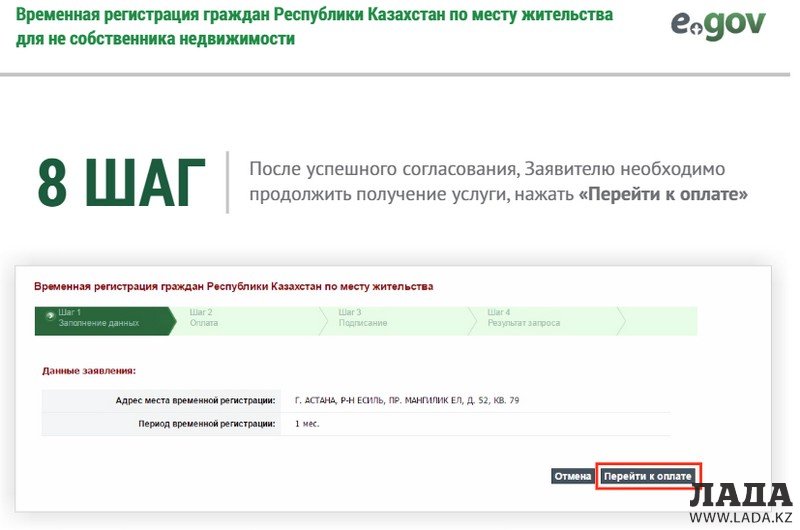Select the 'Шаг 1 Заполнение данных' step
The image size is (800, 530).
[x=100, y=319]
